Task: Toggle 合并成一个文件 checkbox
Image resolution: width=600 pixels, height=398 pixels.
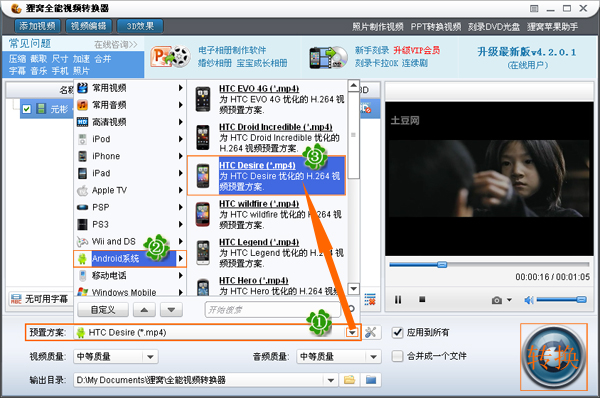Action: 398,356
